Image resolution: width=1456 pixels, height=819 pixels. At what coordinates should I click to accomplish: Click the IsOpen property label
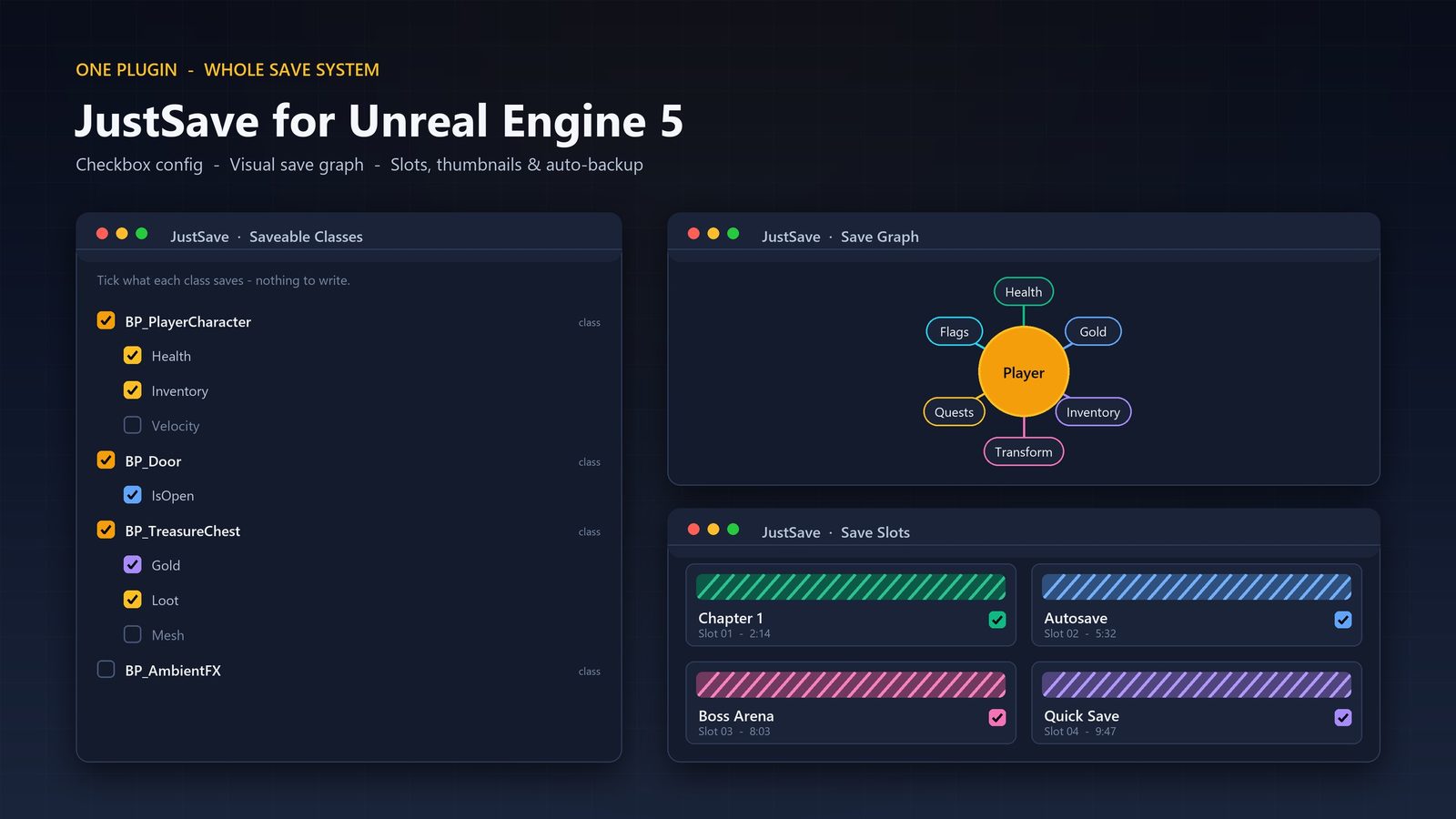click(173, 496)
